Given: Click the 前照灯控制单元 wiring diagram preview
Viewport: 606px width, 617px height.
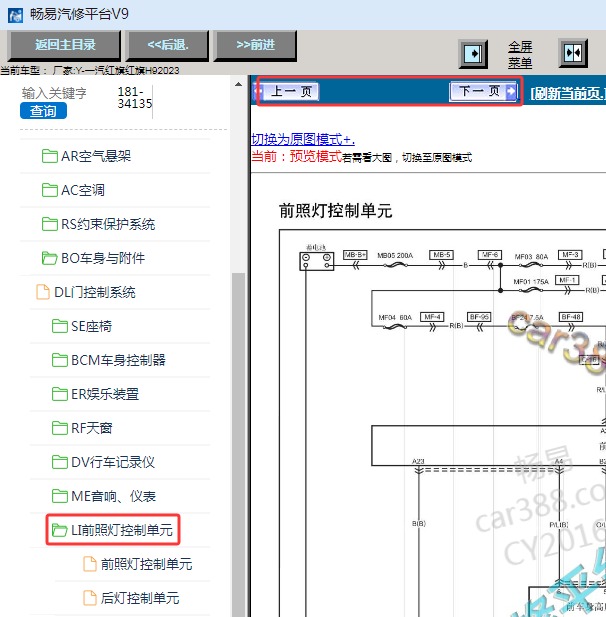Looking at the screenshot, I should [442, 423].
